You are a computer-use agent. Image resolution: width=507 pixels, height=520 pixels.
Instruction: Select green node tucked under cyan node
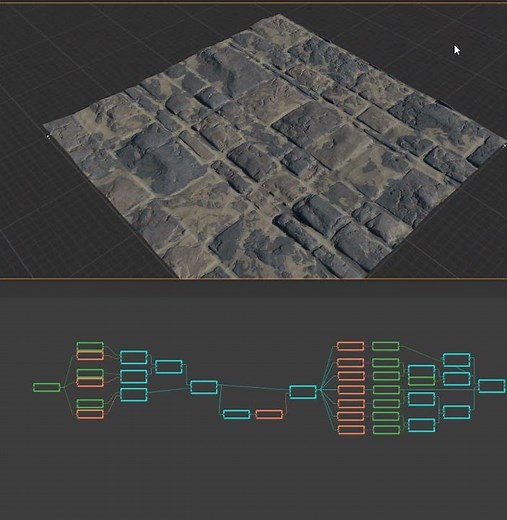click(422, 381)
